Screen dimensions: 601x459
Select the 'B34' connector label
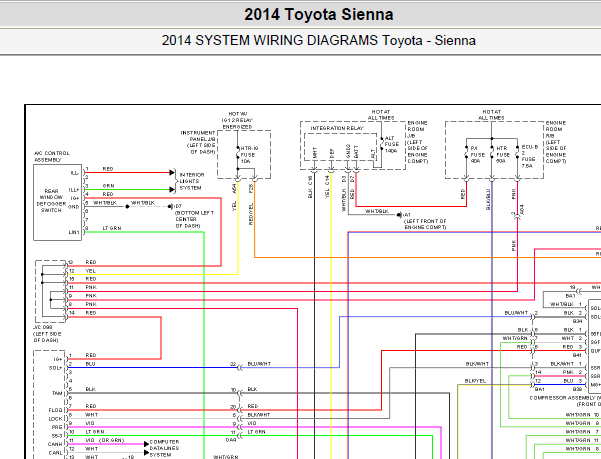[578, 321]
